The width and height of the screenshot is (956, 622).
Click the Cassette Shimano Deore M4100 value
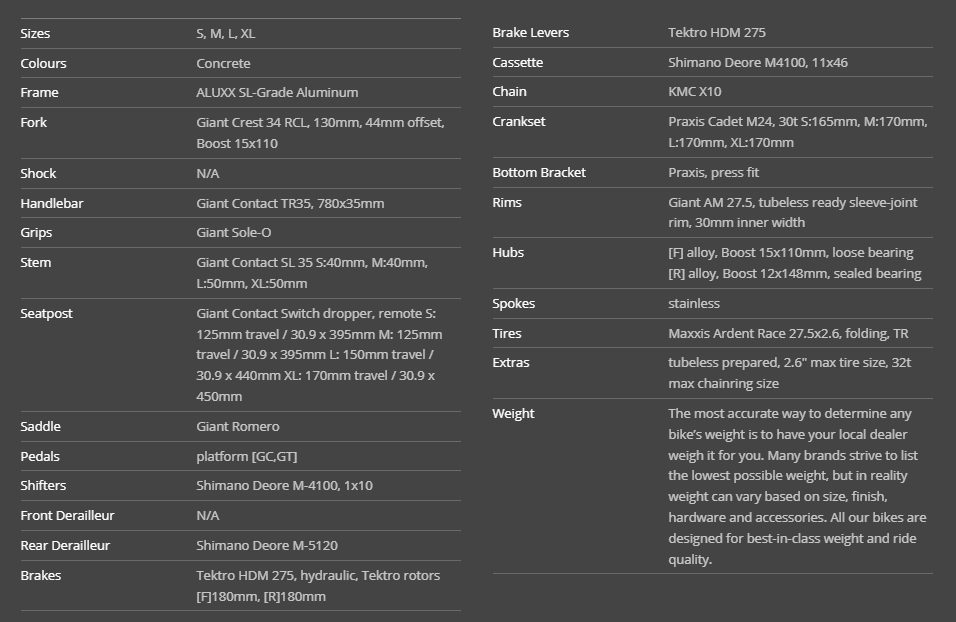[x=758, y=62]
